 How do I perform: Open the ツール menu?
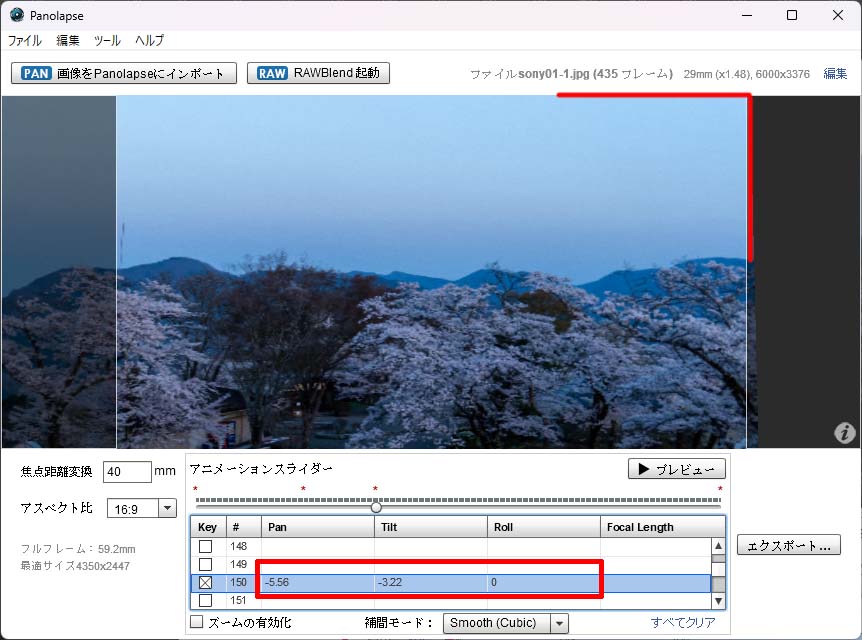coord(107,41)
